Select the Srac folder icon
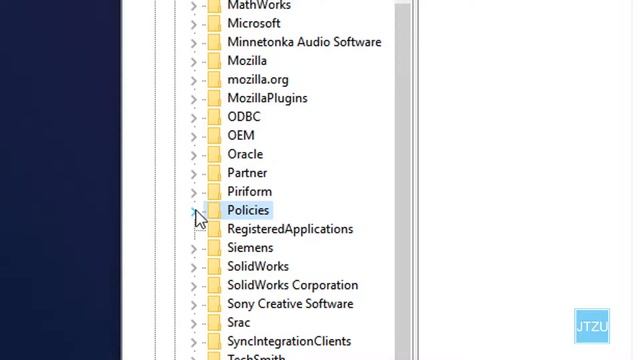This screenshot has width=640, height=360. tap(214, 322)
